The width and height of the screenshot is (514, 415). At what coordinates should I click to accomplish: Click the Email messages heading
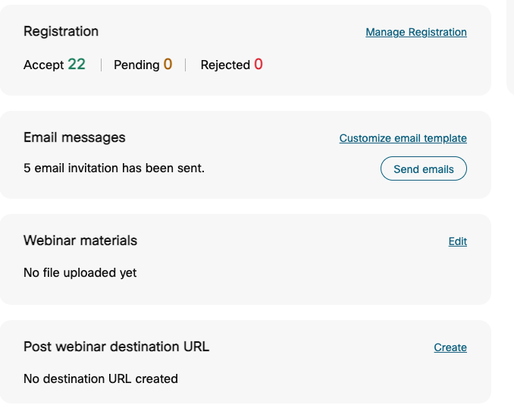point(74,137)
